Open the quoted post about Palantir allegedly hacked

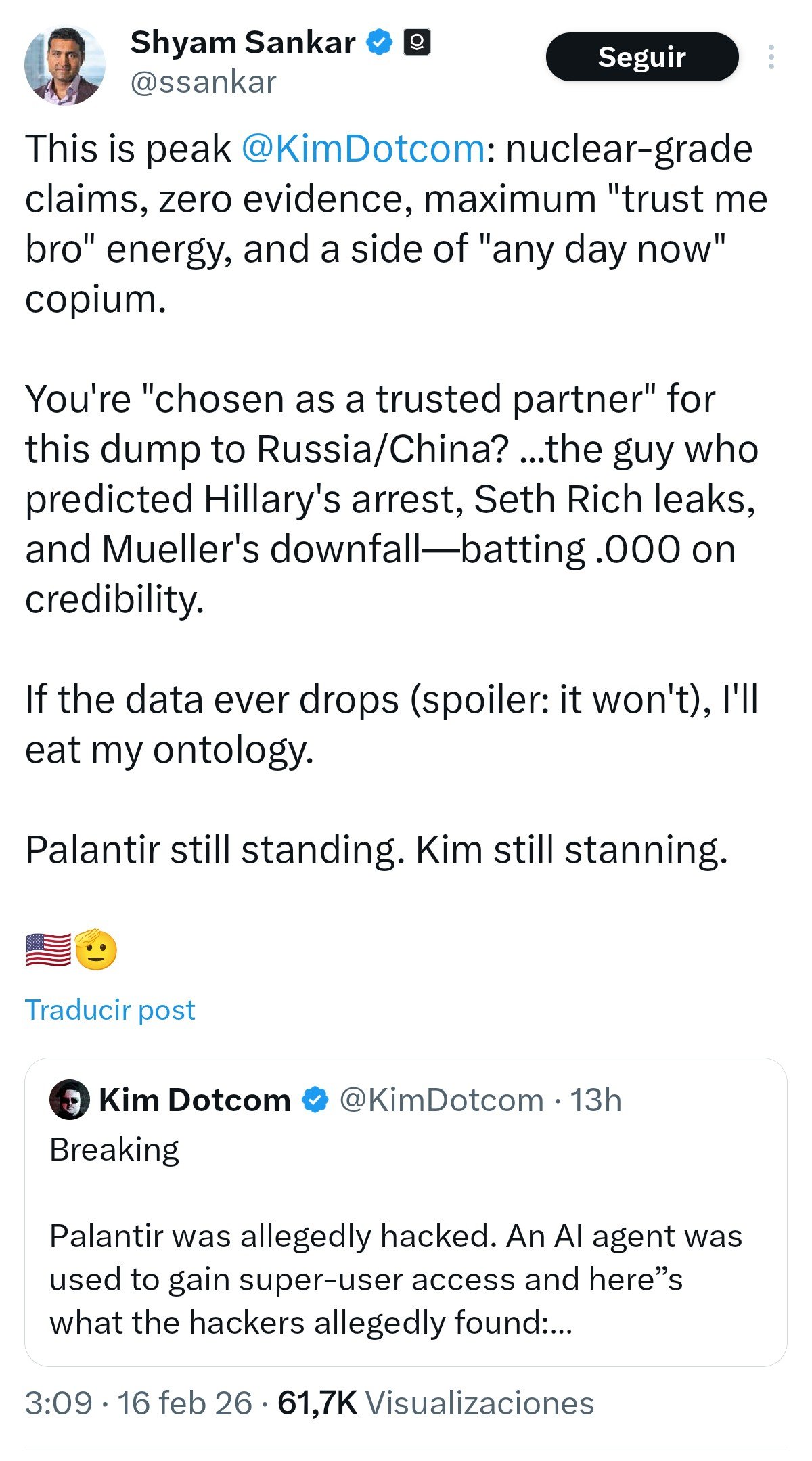coord(396,1279)
